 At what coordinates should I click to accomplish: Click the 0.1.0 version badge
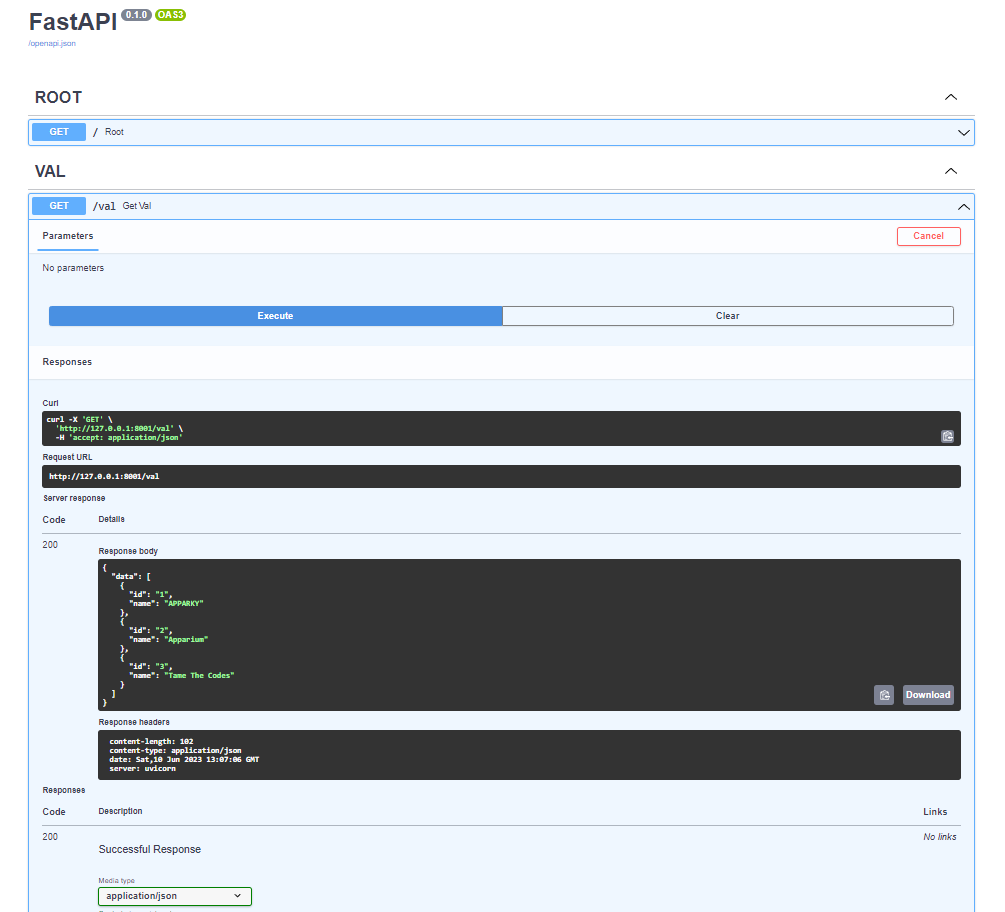pyautogui.click(x=136, y=15)
